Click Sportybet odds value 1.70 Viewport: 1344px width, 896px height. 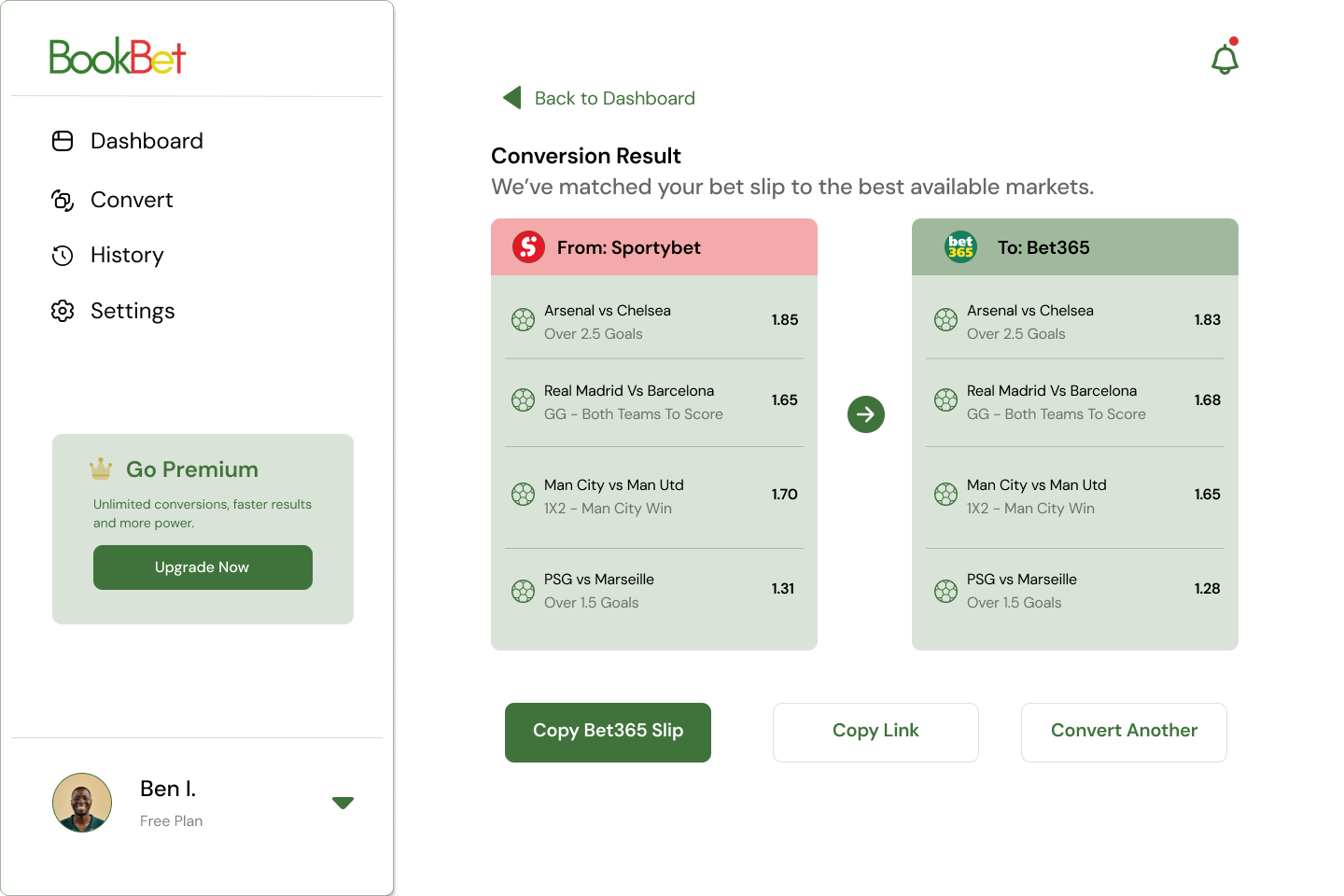pos(785,495)
